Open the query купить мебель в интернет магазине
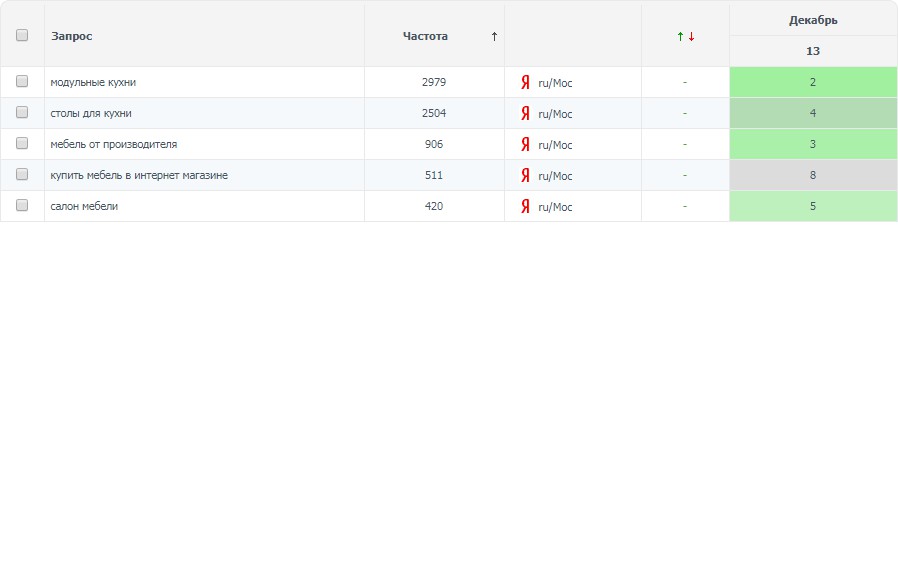The image size is (898, 580). (x=139, y=175)
